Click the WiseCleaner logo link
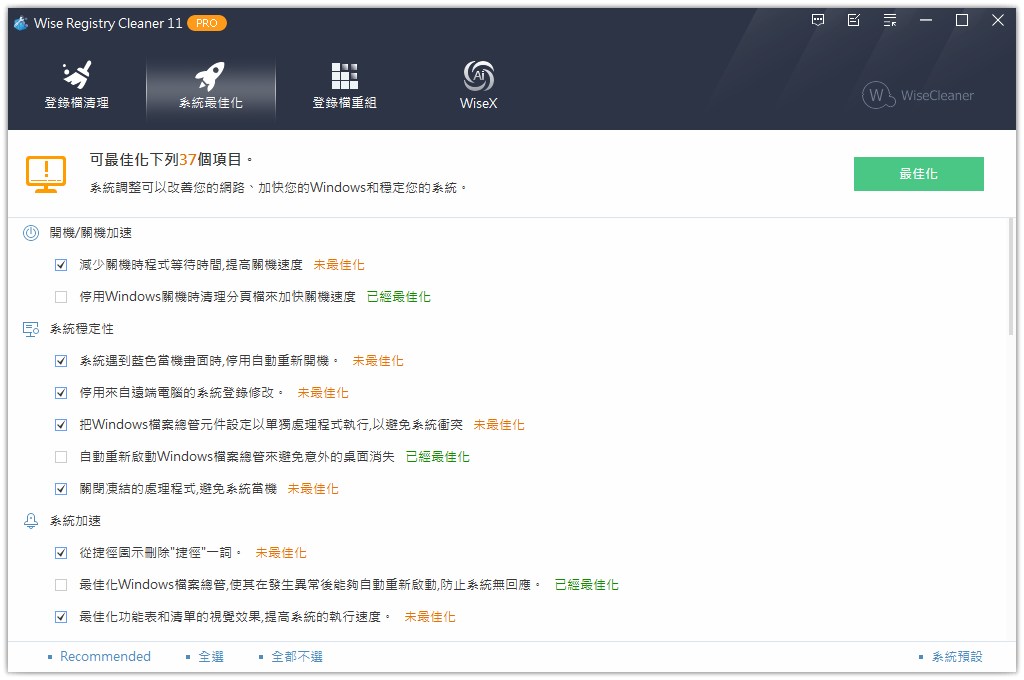This screenshot has width=1024, height=680. click(918, 95)
